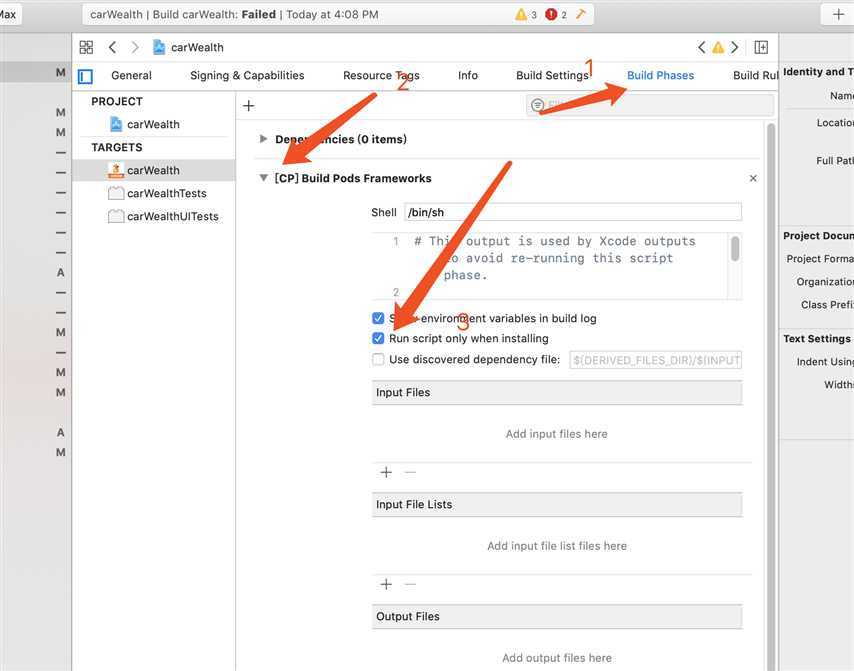Open the Build Rules tab

point(755,76)
